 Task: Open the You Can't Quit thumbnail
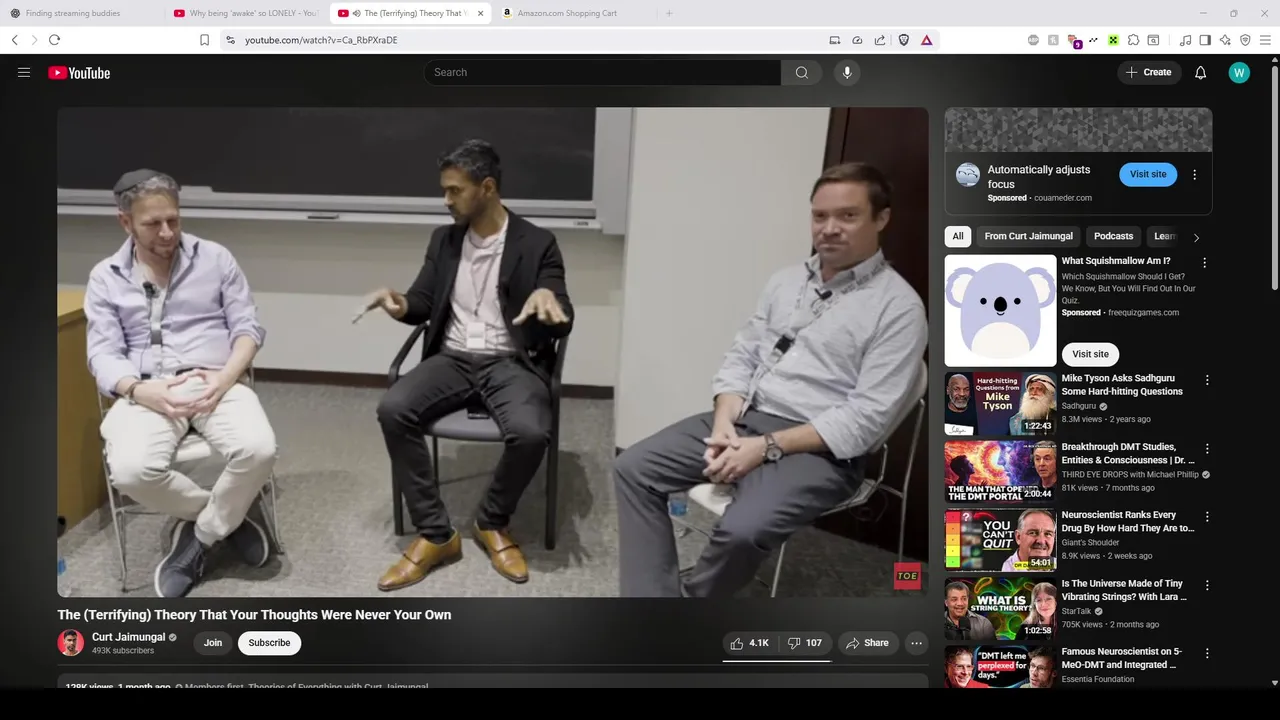pyautogui.click(x=1000, y=540)
